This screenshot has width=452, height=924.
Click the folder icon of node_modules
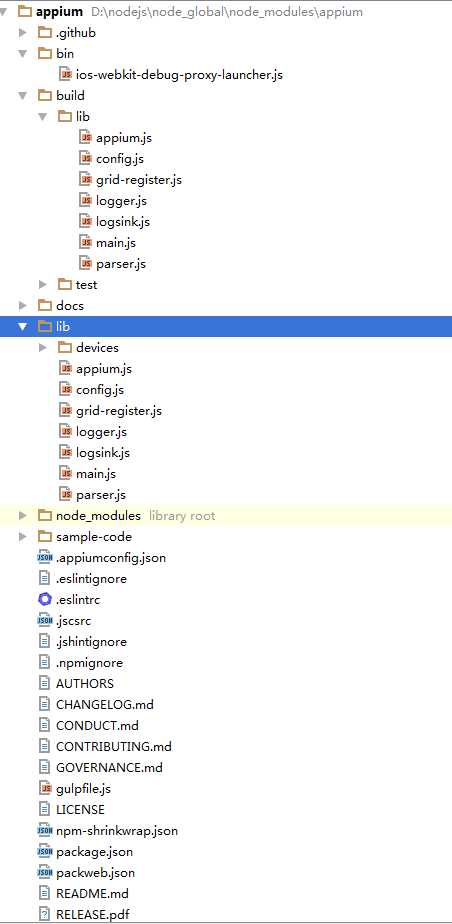click(x=45, y=516)
